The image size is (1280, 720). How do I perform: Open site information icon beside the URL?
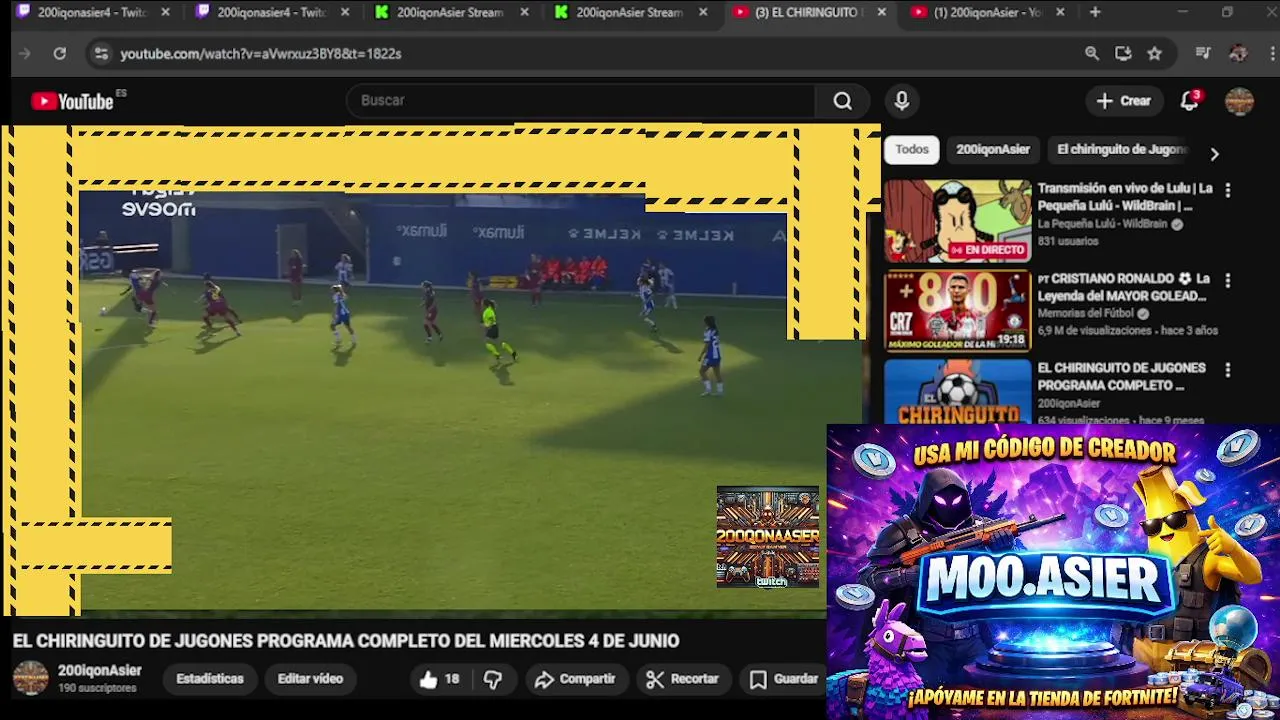tap(100, 54)
